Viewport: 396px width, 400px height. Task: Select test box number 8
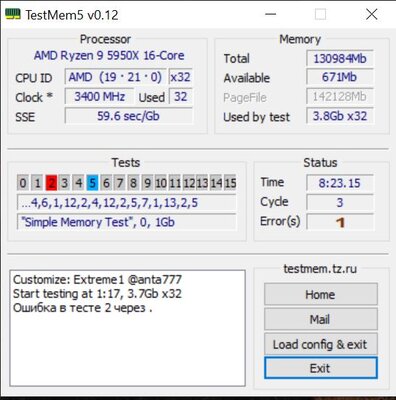tap(133, 183)
